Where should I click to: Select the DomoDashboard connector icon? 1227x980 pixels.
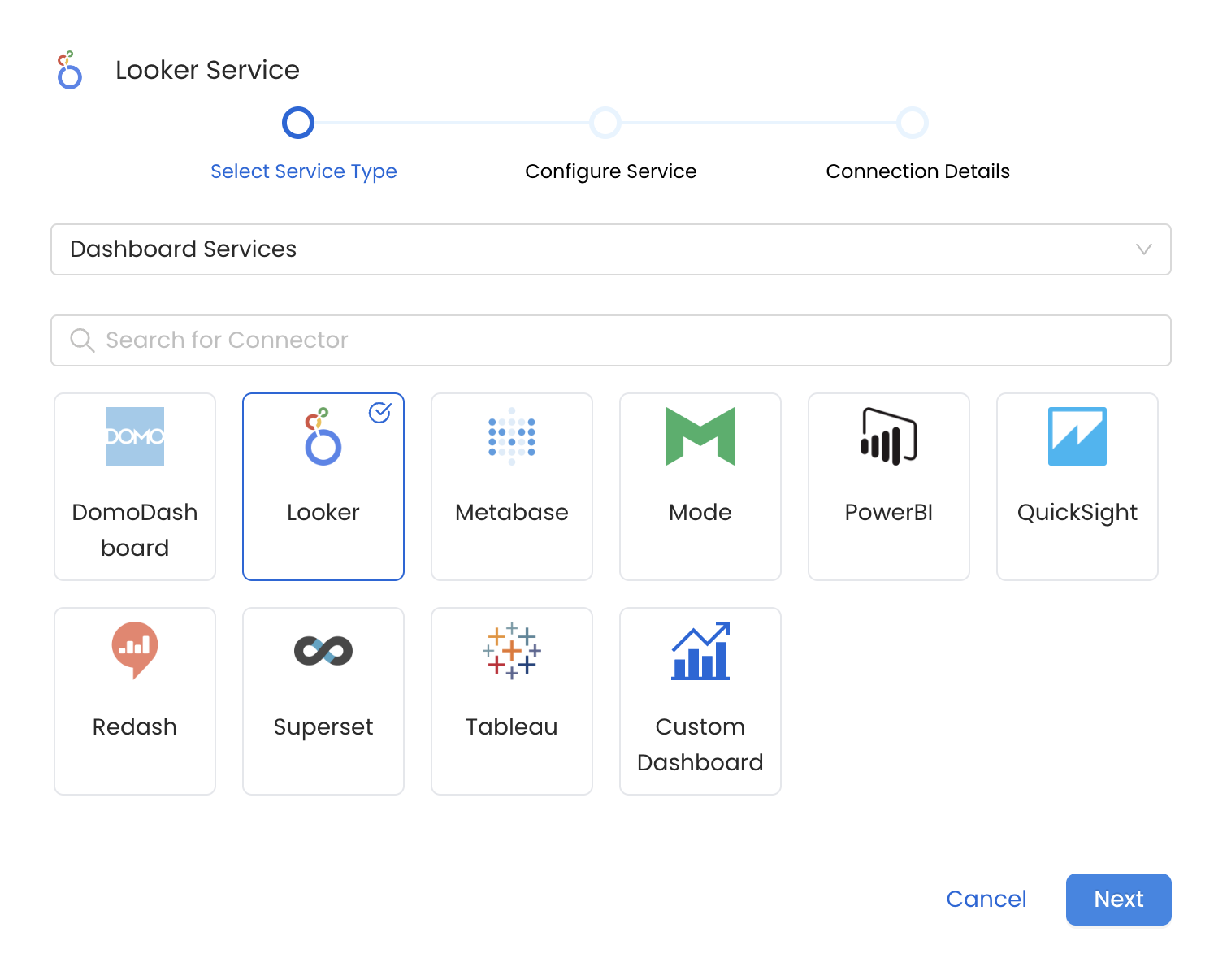[x=135, y=436]
